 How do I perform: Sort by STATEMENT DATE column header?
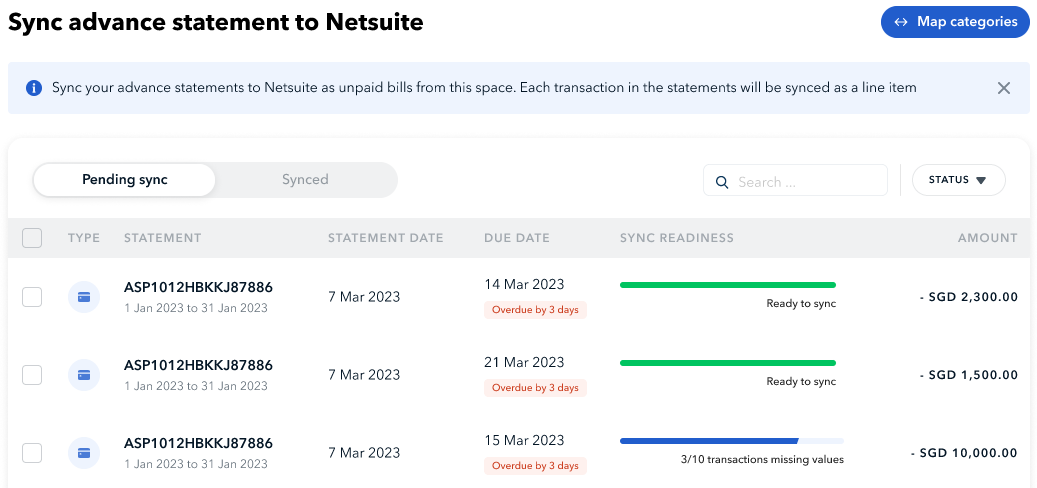386,238
